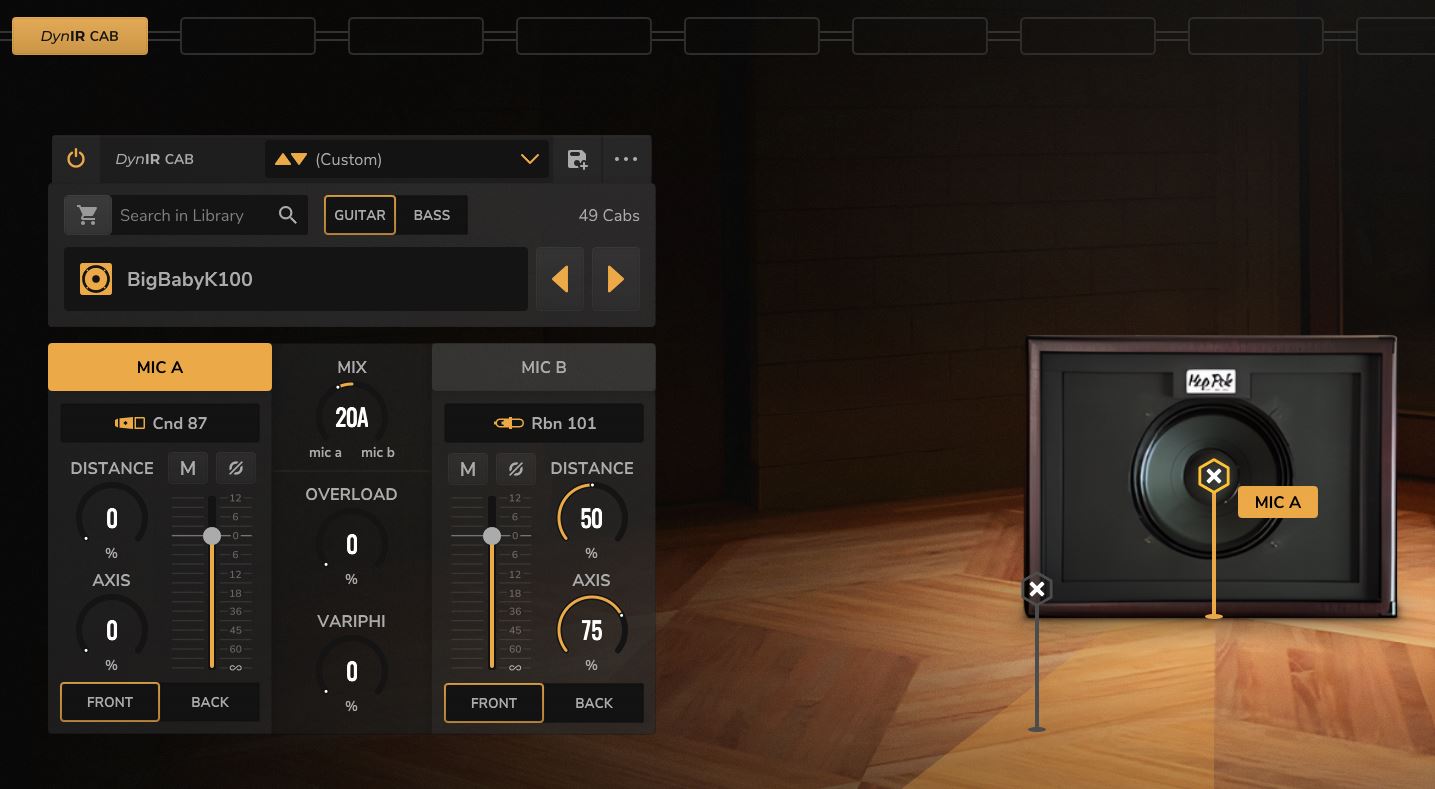Click the speaker icon beside BigBabyK100
The width and height of the screenshot is (1435, 789).
click(x=96, y=279)
